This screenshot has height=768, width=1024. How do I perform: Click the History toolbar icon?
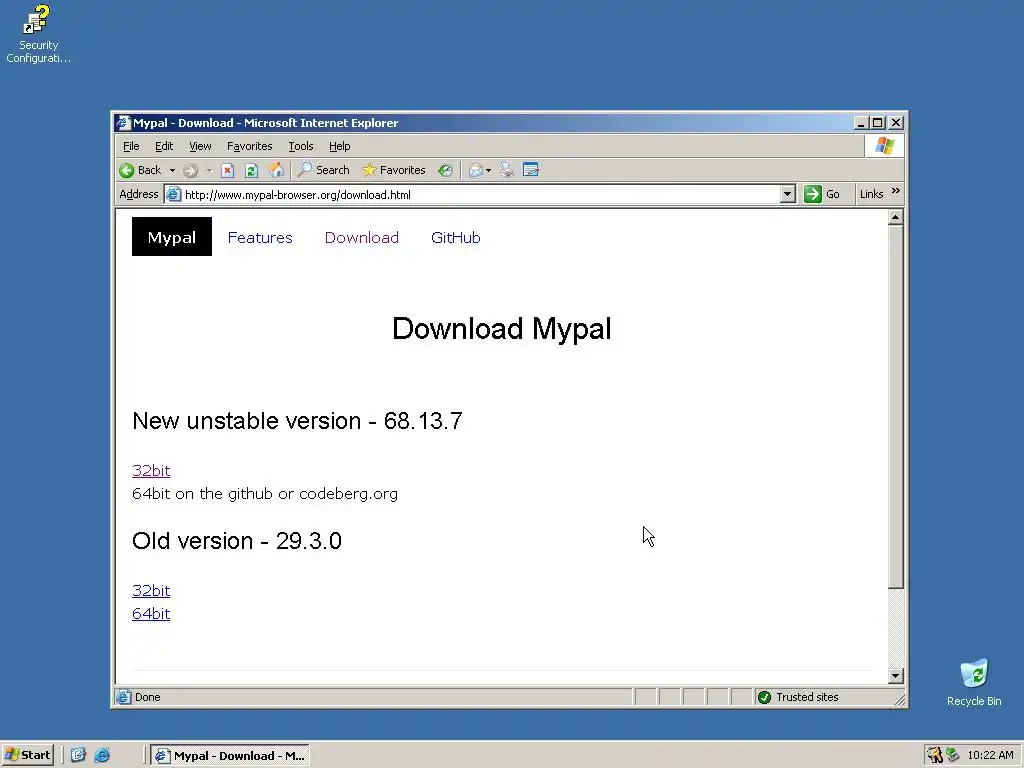pos(445,170)
